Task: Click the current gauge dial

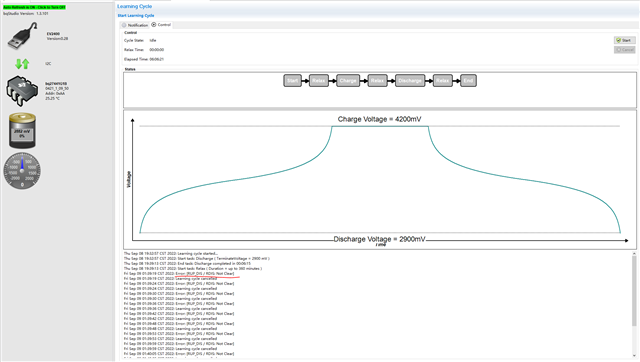Action: [x=22, y=171]
